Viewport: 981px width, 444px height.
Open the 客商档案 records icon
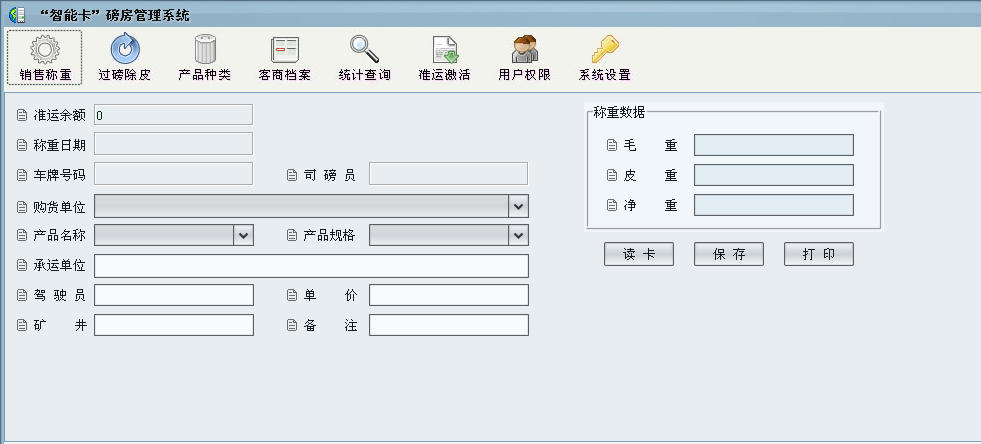pos(285,50)
